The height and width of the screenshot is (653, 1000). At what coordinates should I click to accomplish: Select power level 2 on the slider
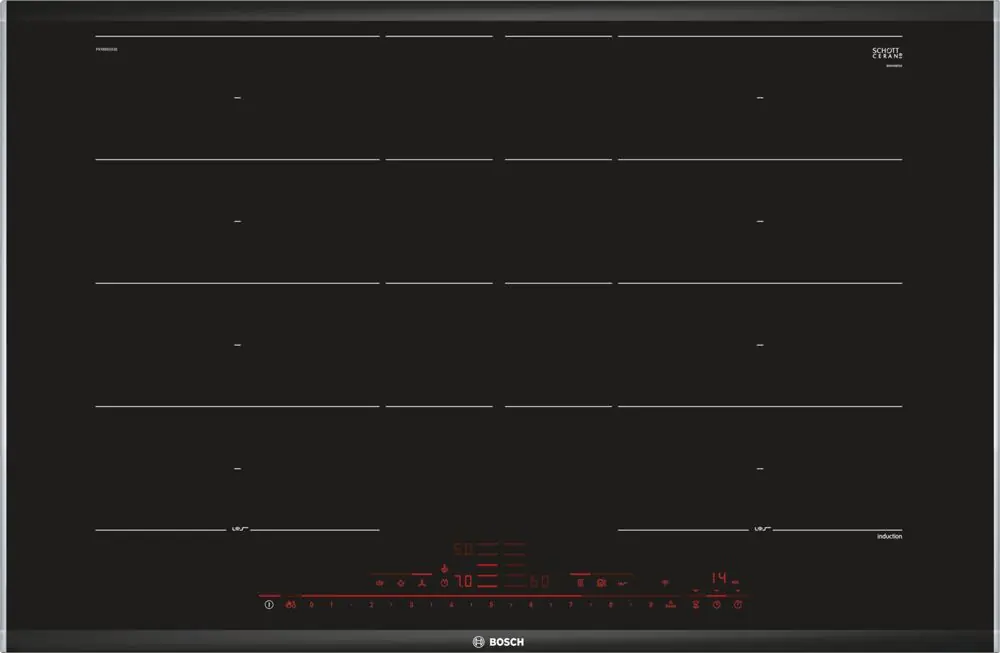(x=371, y=605)
